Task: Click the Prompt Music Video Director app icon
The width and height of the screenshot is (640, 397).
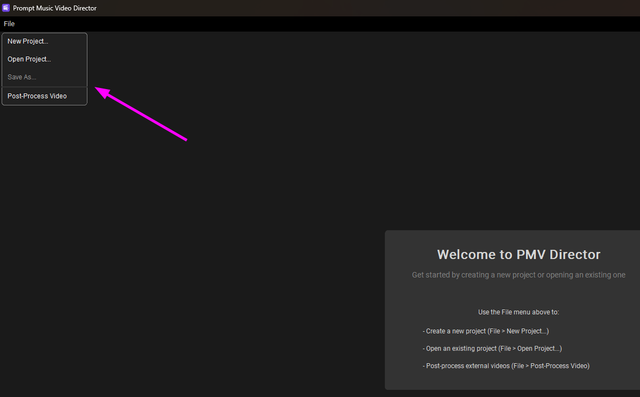Action: [x=6, y=8]
